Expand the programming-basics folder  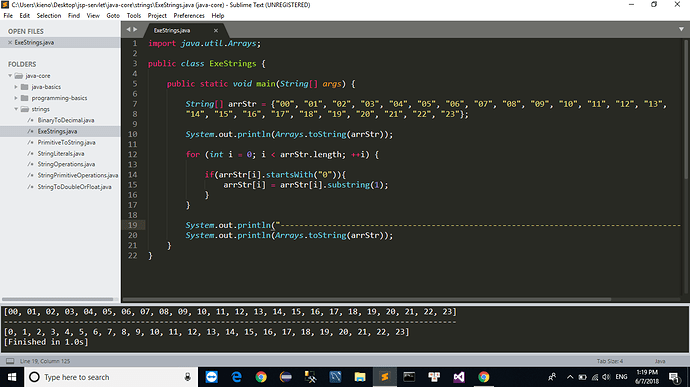[16, 98]
